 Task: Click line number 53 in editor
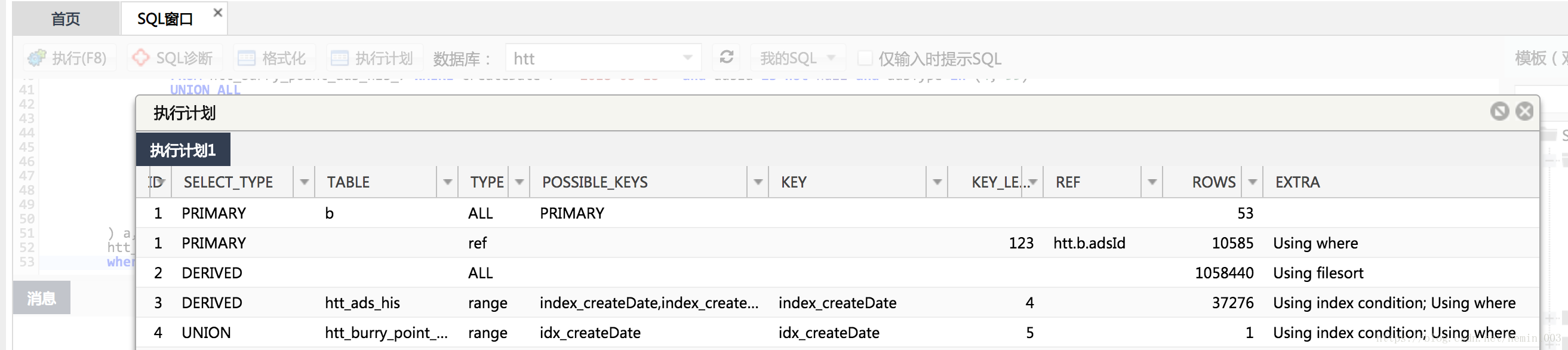[x=27, y=262]
